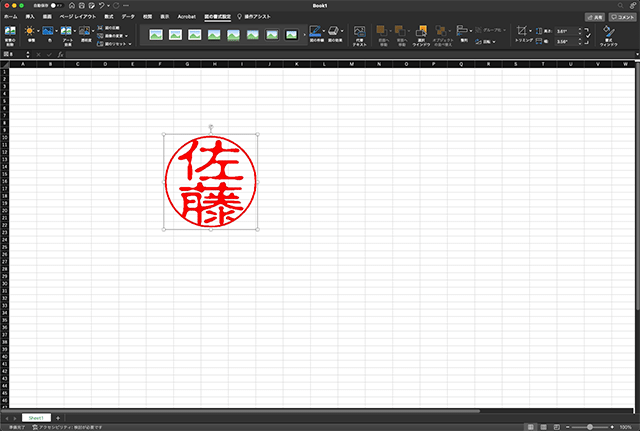
Task: Click the Remove Background (背景の削除) icon
Action: tap(9, 32)
